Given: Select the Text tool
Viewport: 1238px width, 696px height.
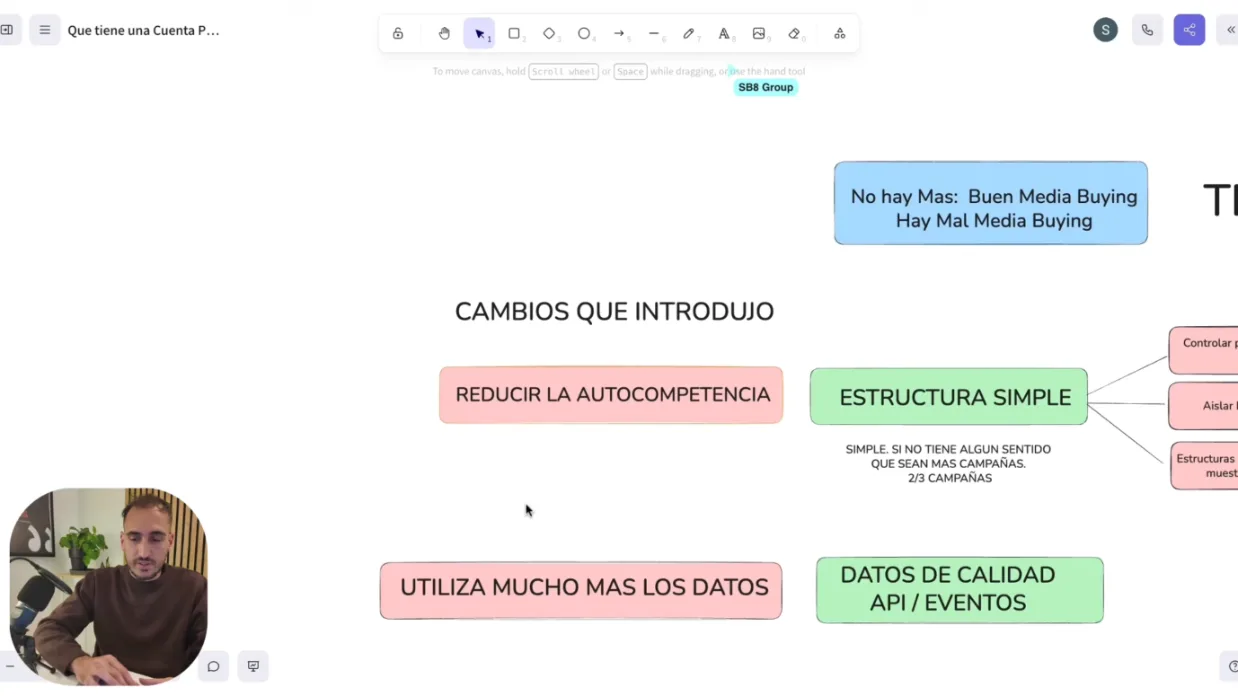Looking at the screenshot, I should point(724,33).
